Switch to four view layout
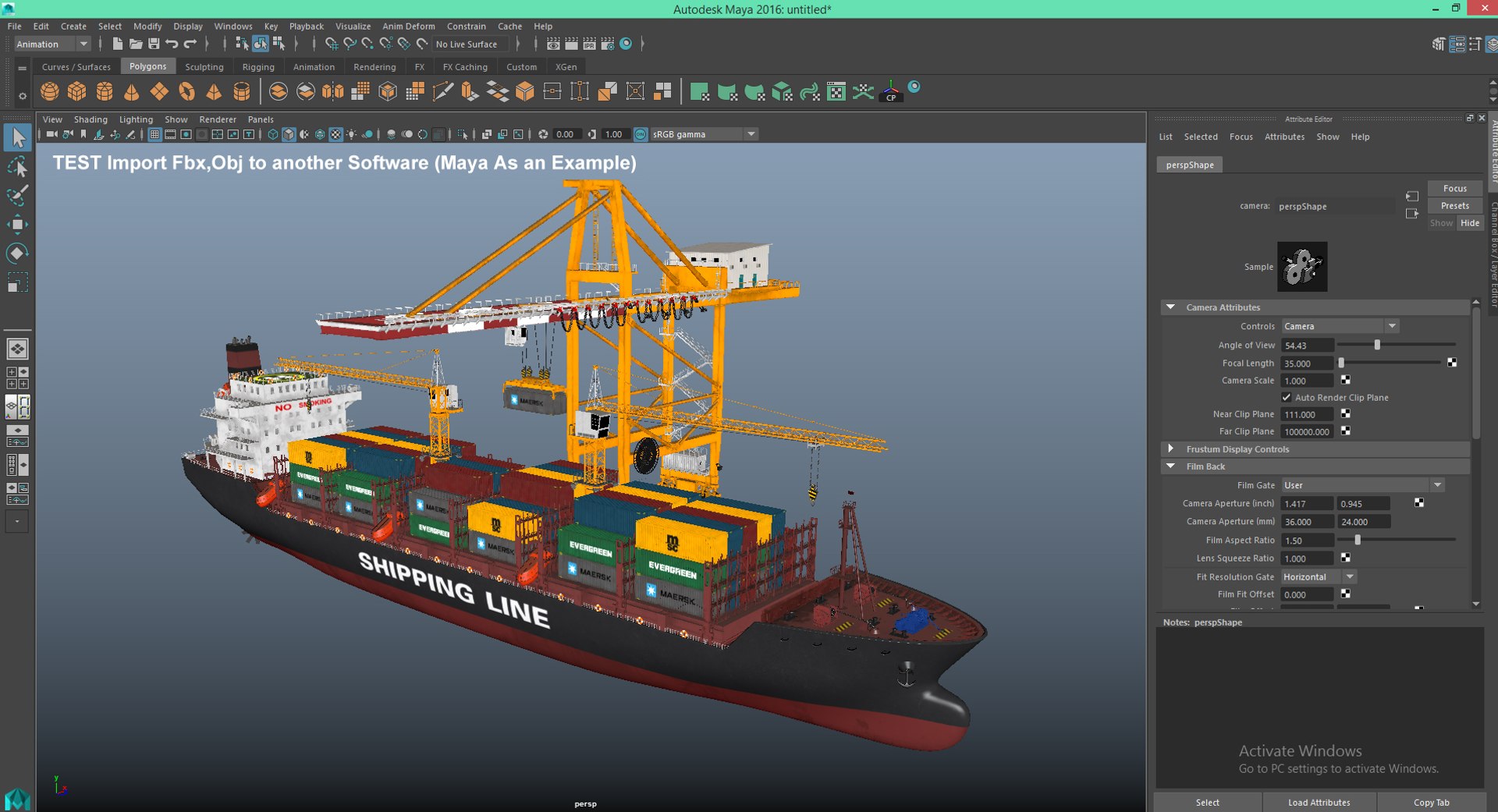The image size is (1498, 812). 17,378
